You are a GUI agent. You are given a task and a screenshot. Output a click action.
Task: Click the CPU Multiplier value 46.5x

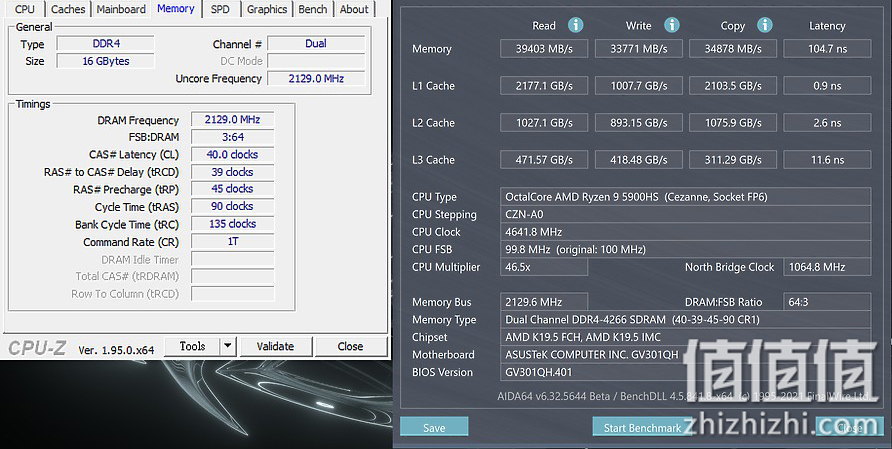pos(544,267)
